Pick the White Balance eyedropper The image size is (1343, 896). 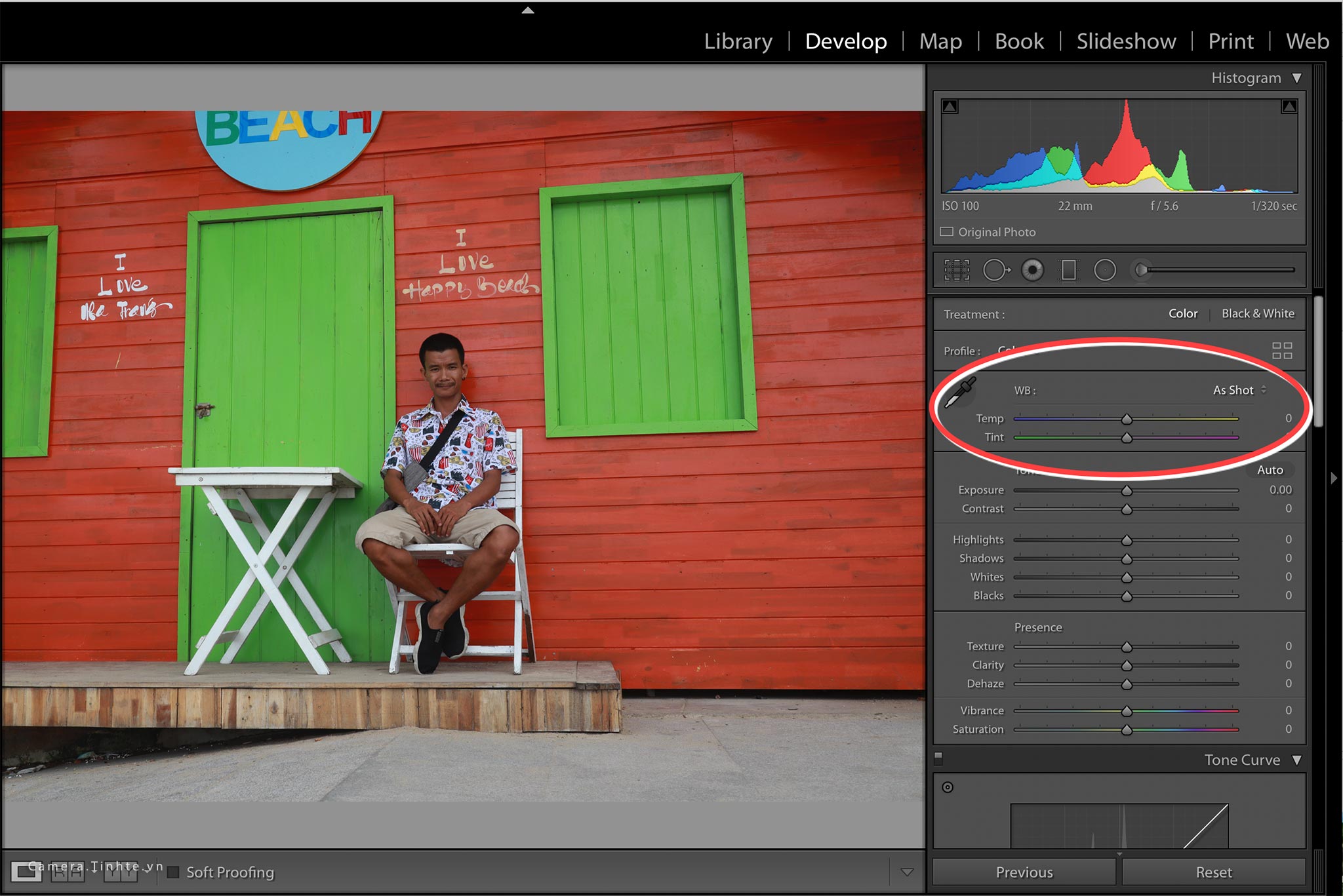(960, 393)
